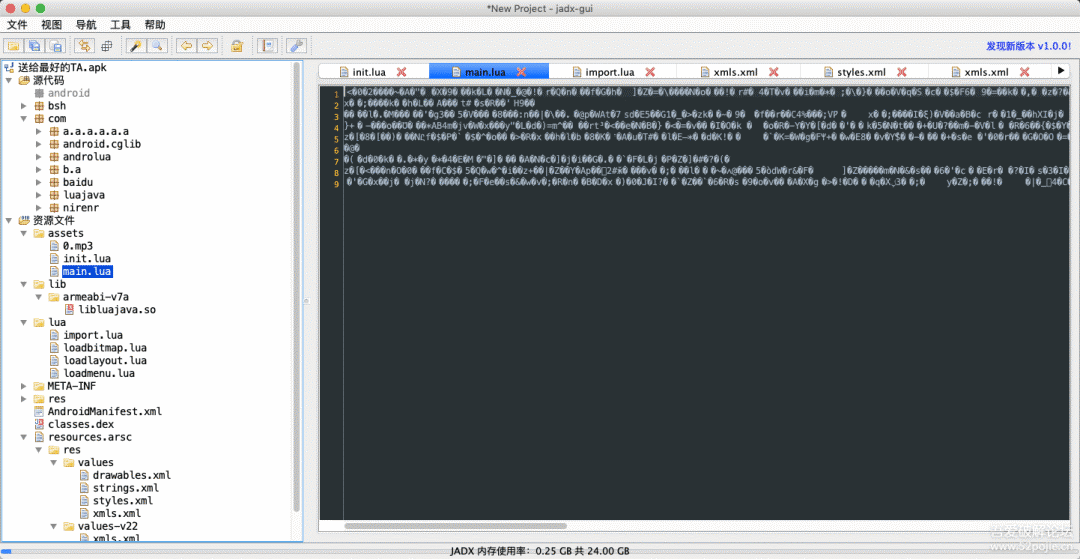Switch to the init.lua tab
Image resolution: width=1080 pixels, height=559 pixels.
point(368,72)
